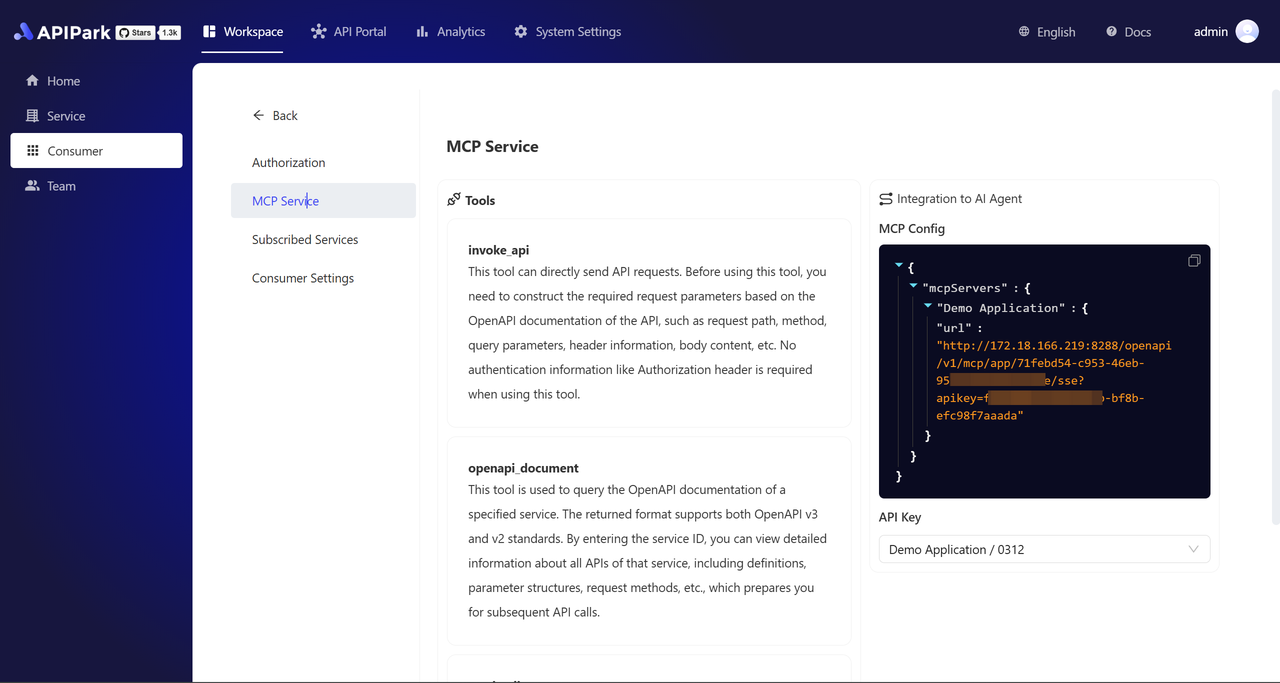The width and height of the screenshot is (1280, 683).
Task: Select Home in the sidebar
Action: (96, 81)
